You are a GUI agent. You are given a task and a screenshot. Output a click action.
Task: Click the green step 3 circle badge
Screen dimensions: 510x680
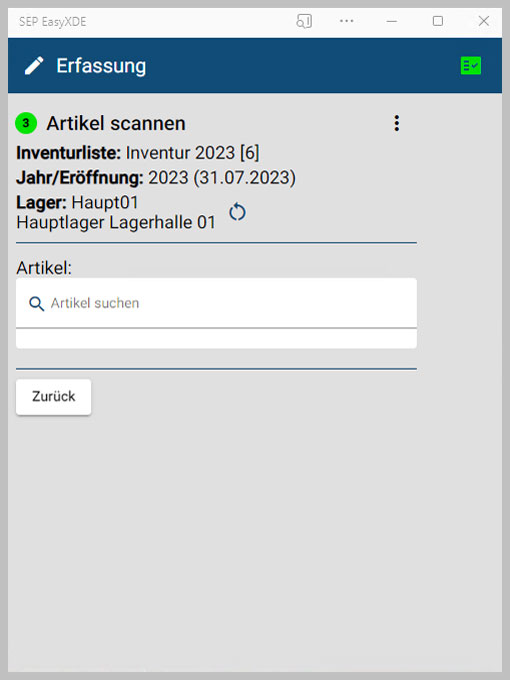[26, 123]
